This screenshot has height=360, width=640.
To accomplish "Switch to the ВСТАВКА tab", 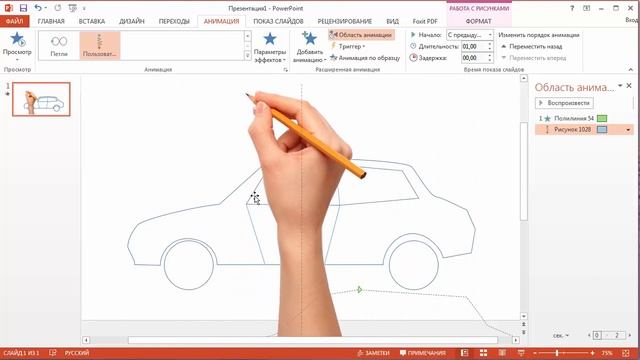I will [92, 21].
